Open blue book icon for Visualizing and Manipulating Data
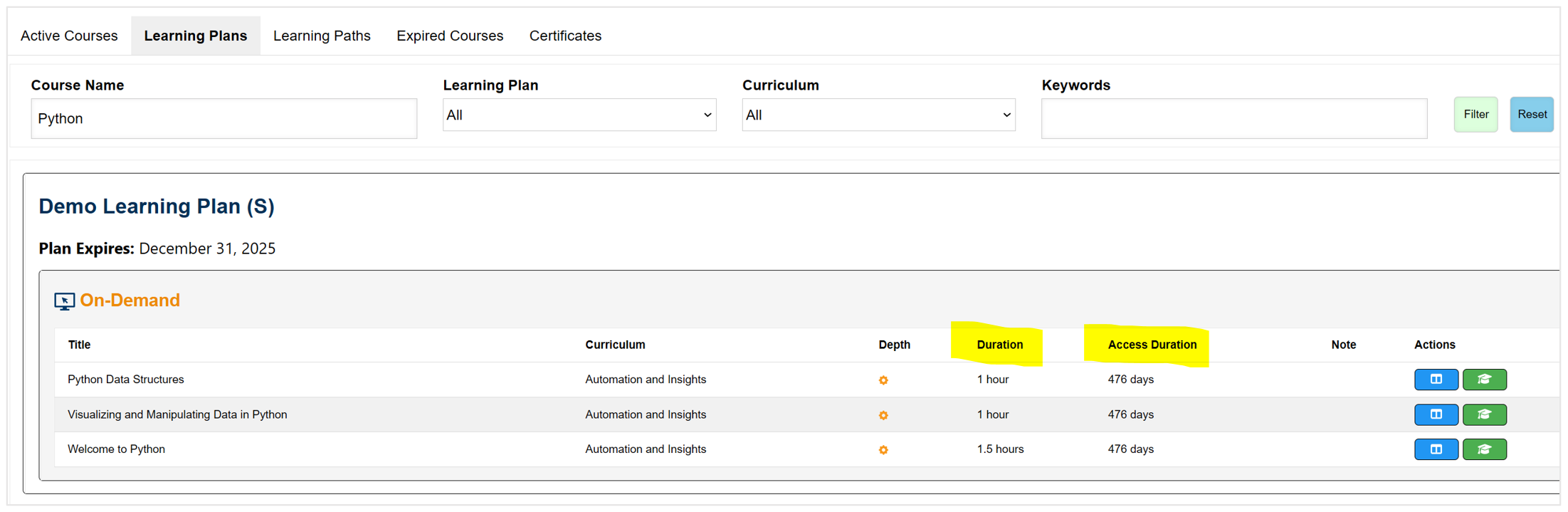The width and height of the screenshot is (1568, 512). [x=1436, y=414]
